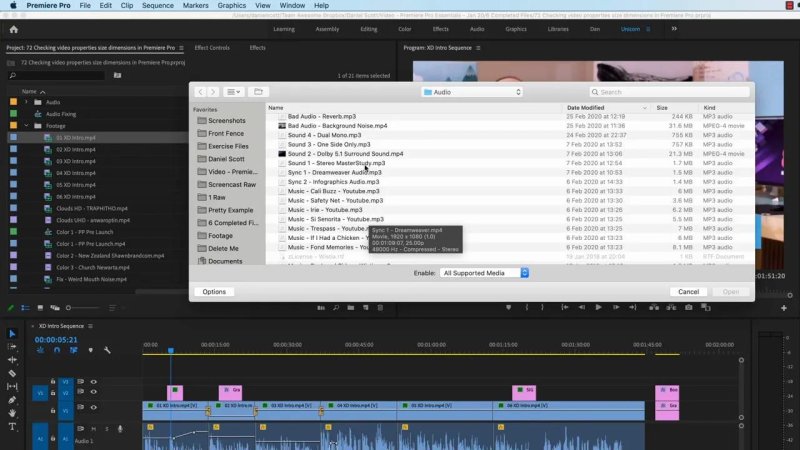This screenshot has width=800, height=450.
Task: Click the Cancel button in file dialog
Action: [688, 292]
